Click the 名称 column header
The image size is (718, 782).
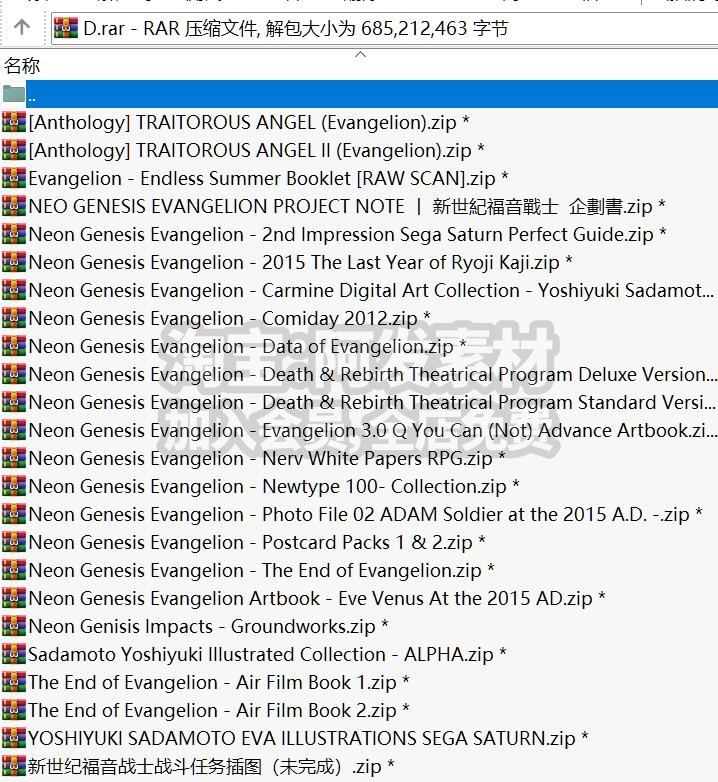[21, 65]
